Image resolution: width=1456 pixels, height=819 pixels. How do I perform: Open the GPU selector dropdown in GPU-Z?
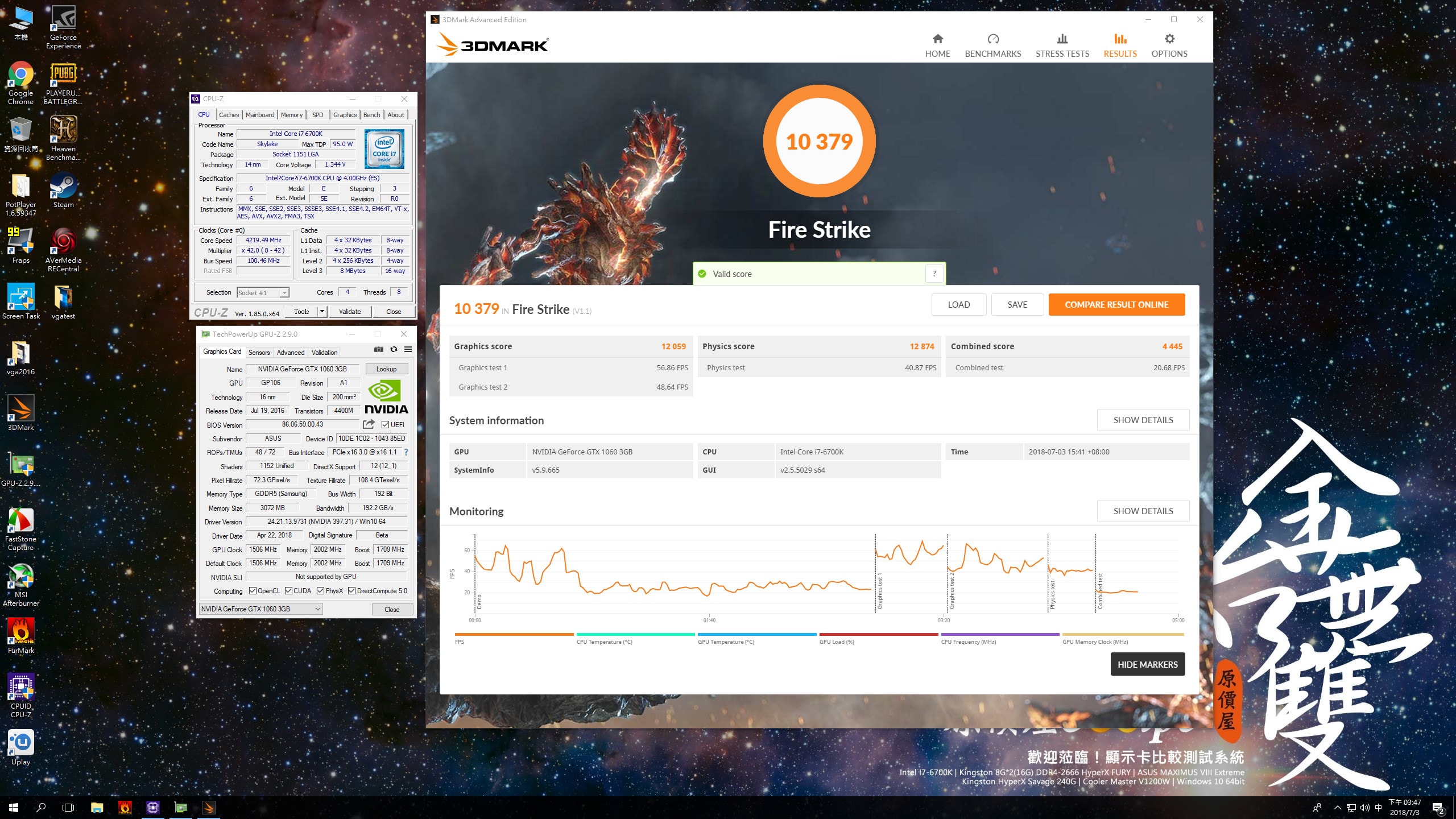(x=318, y=609)
